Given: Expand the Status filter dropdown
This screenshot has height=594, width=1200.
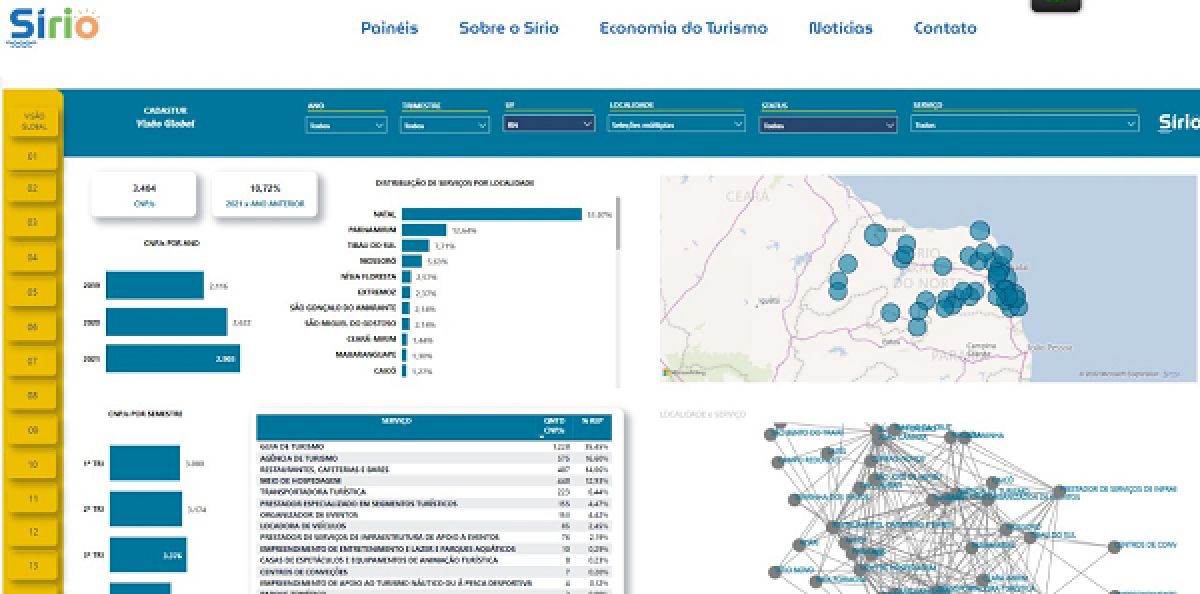Looking at the screenshot, I should [x=828, y=125].
